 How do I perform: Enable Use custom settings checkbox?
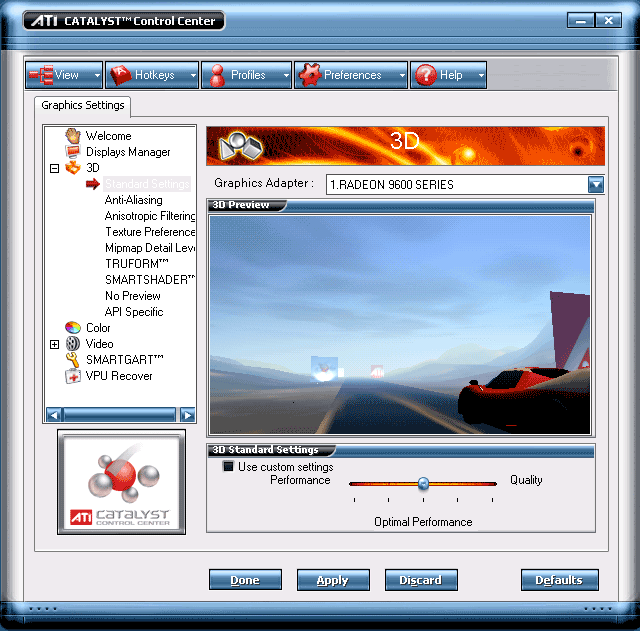tap(228, 466)
